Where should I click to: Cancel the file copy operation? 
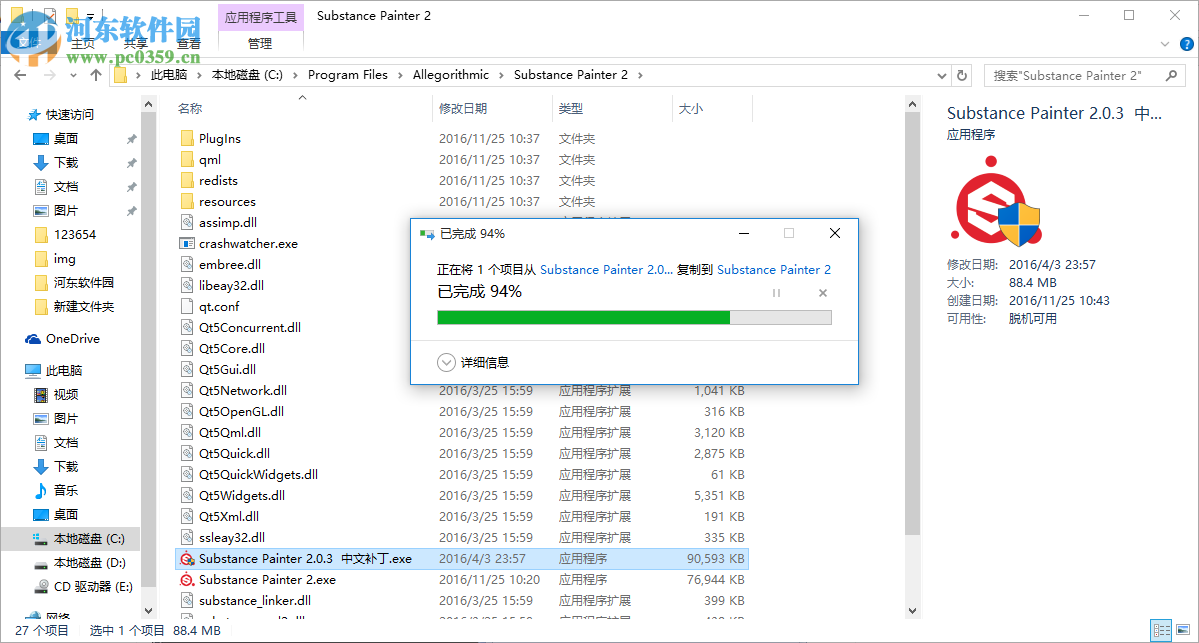(x=823, y=293)
